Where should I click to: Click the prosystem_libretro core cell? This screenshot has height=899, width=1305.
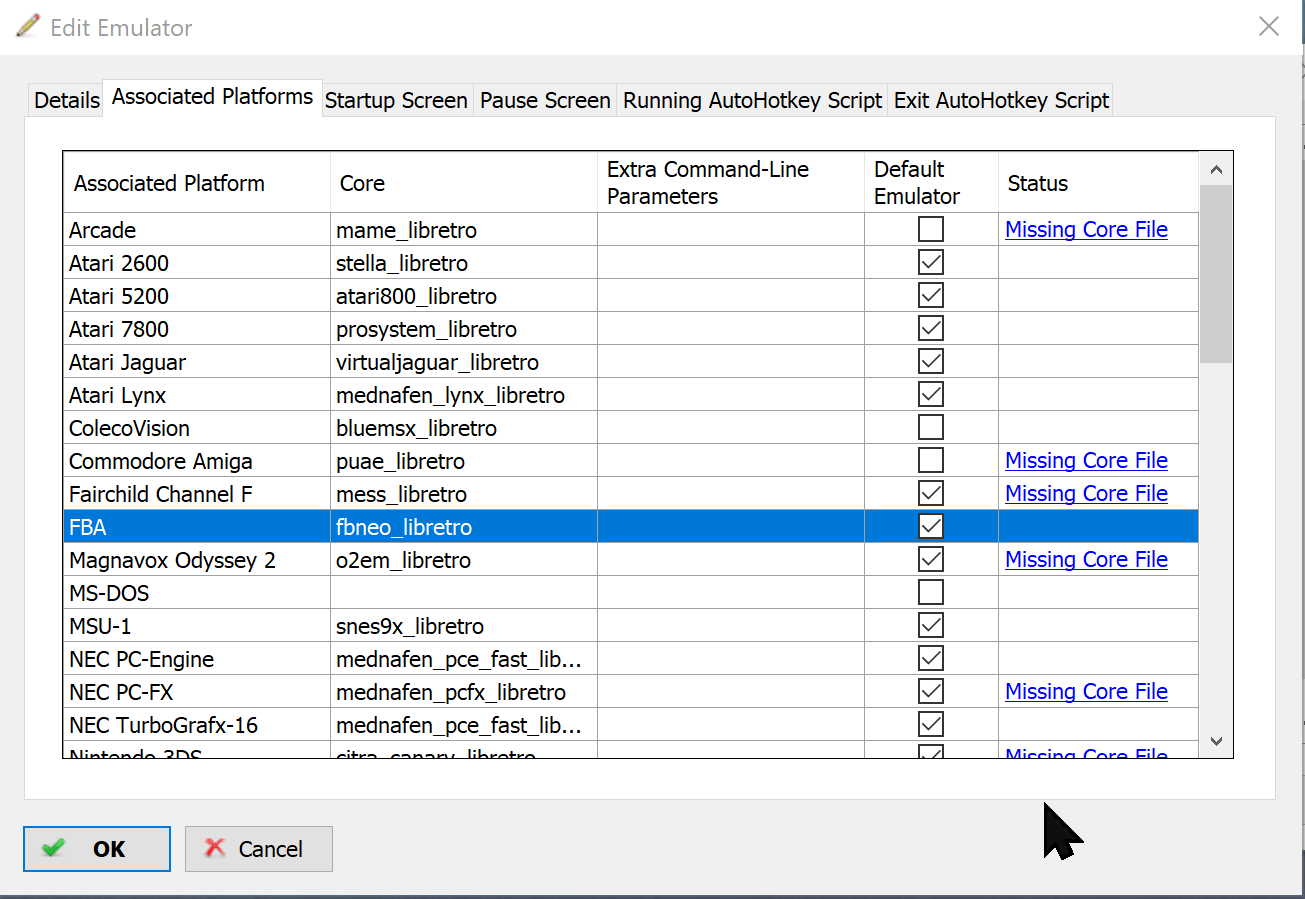[464, 329]
